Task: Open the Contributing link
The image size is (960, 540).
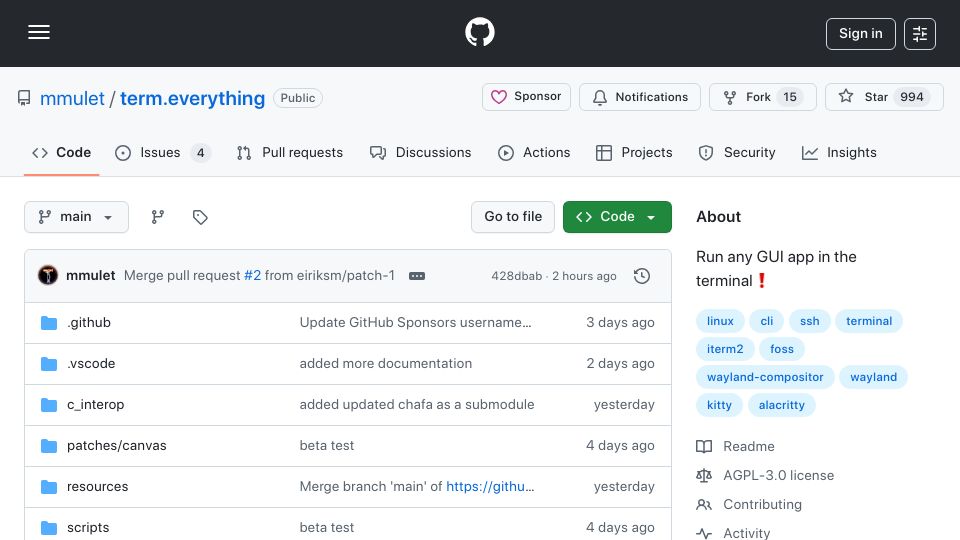Action: coord(749,504)
